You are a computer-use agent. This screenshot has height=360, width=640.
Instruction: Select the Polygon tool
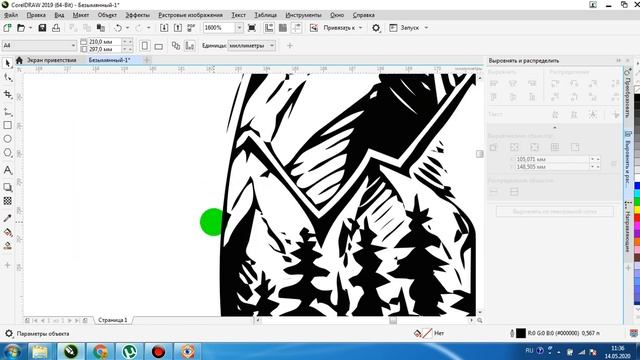[x=7, y=153]
